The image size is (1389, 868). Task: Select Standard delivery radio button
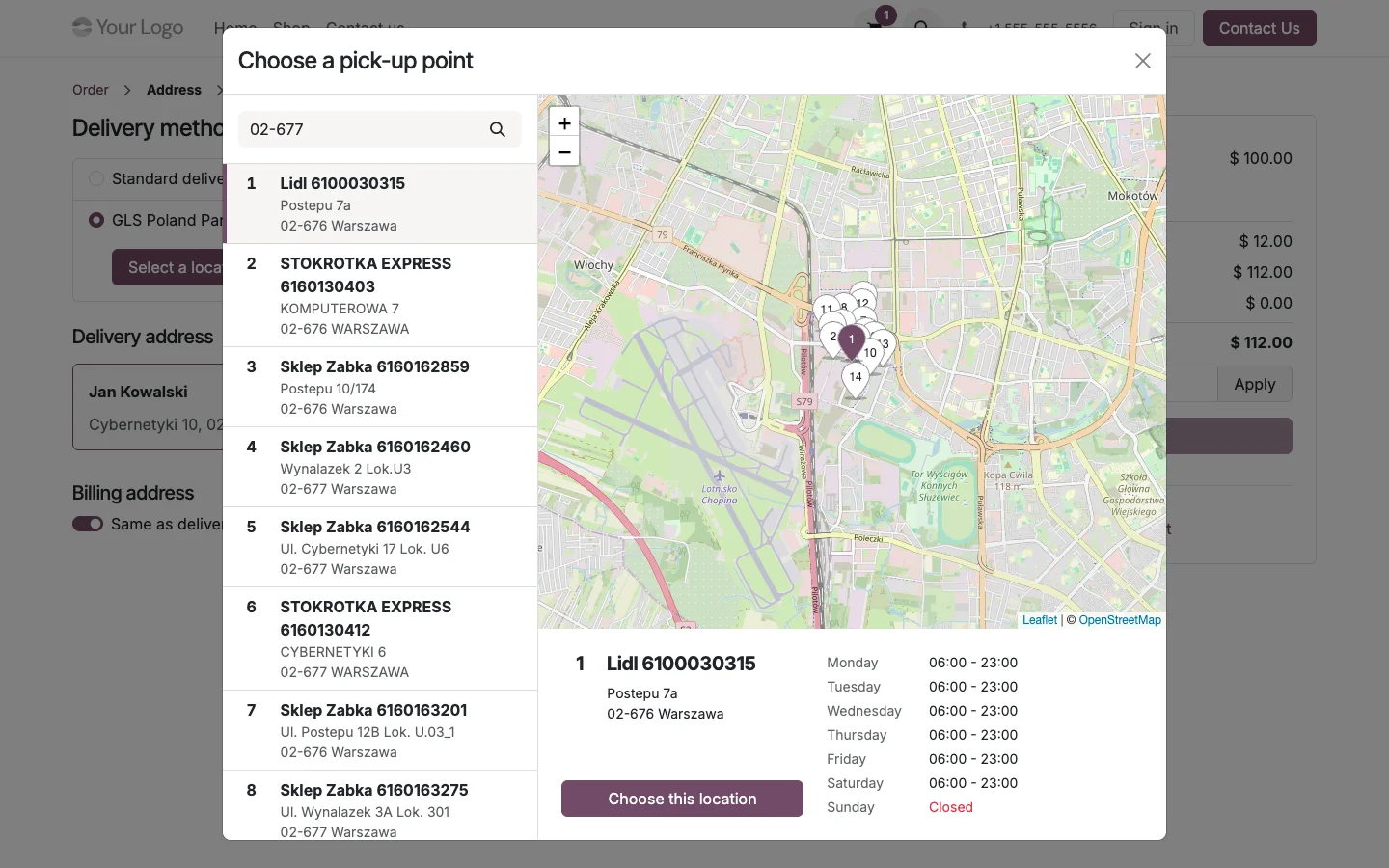[x=96, y=178]
